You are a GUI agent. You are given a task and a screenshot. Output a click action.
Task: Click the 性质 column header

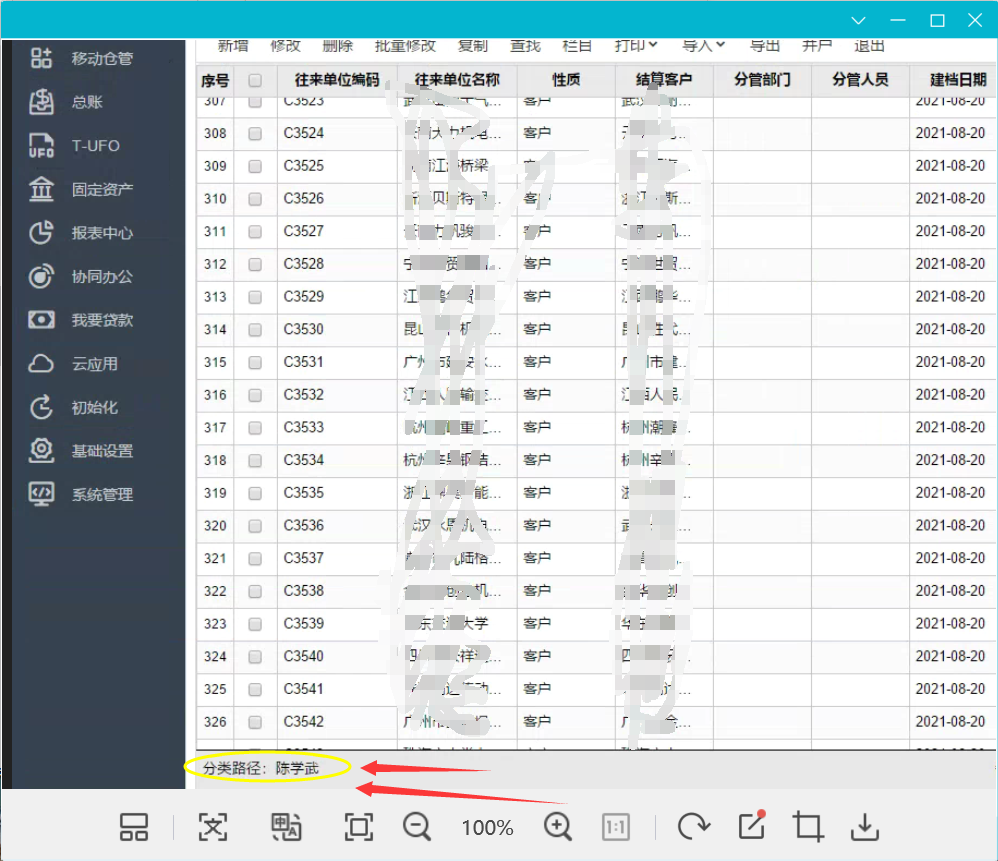coord(566,80)
